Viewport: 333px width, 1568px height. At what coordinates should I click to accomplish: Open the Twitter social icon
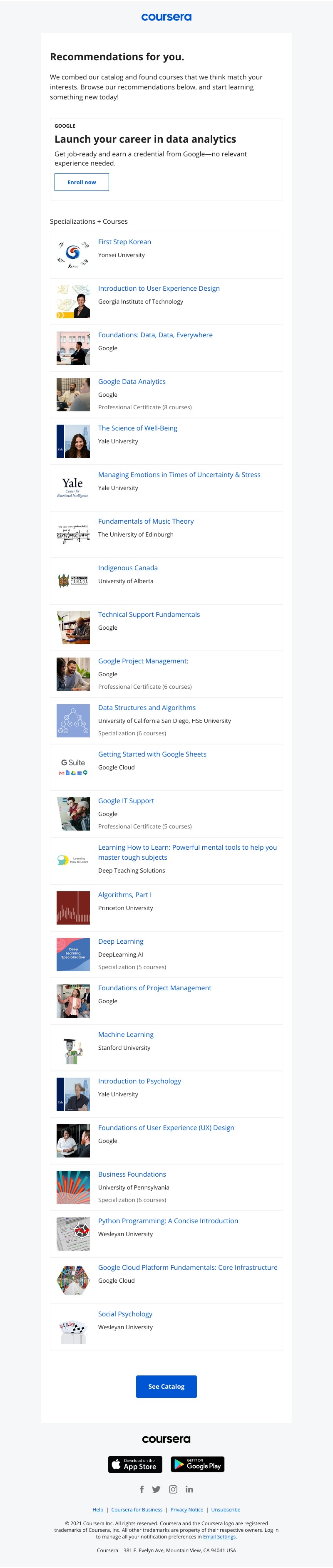[157, 1489]
